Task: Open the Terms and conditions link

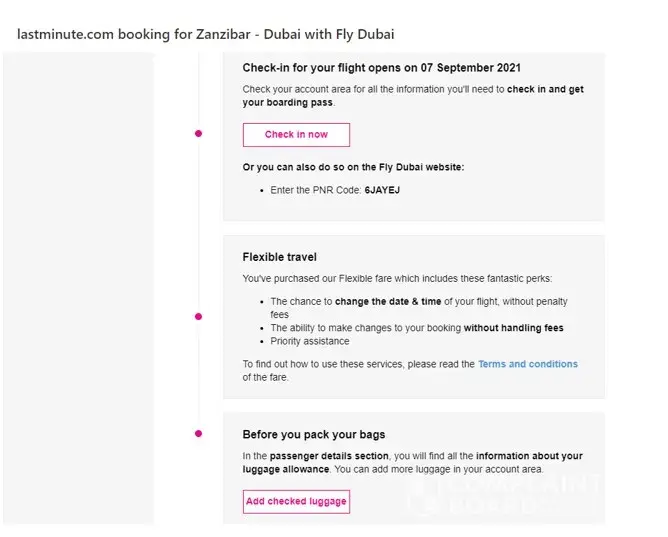Action: point(527,364)
